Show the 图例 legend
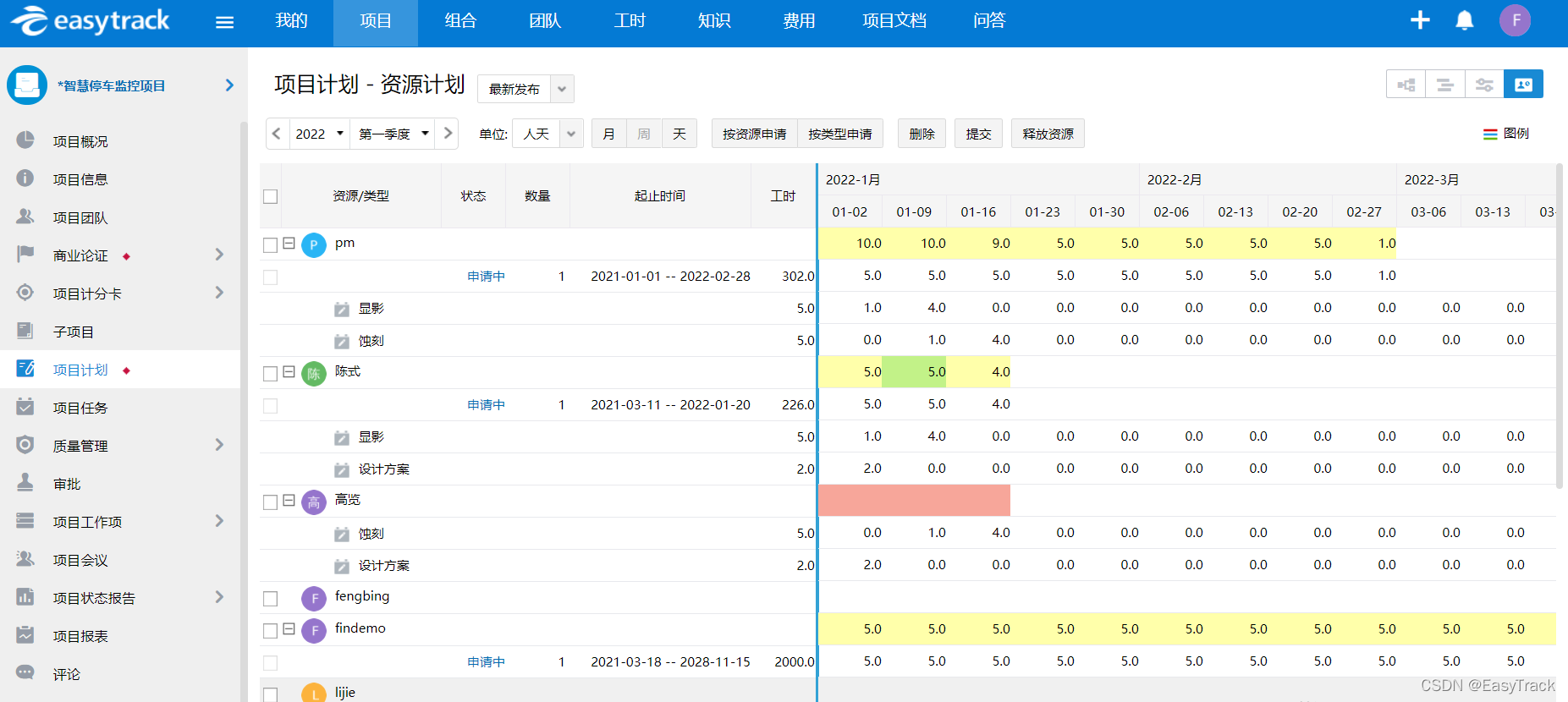 pos(1506,134)
